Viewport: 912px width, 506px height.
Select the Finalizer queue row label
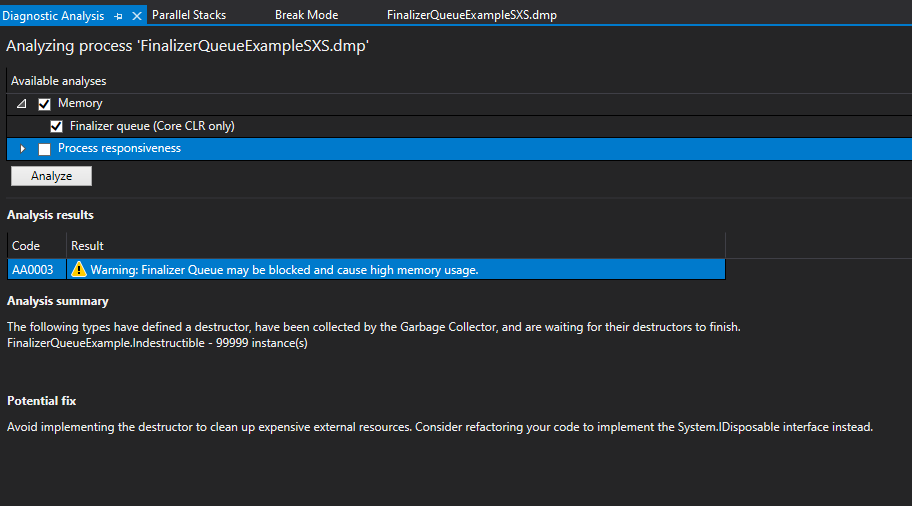point(152,126)
